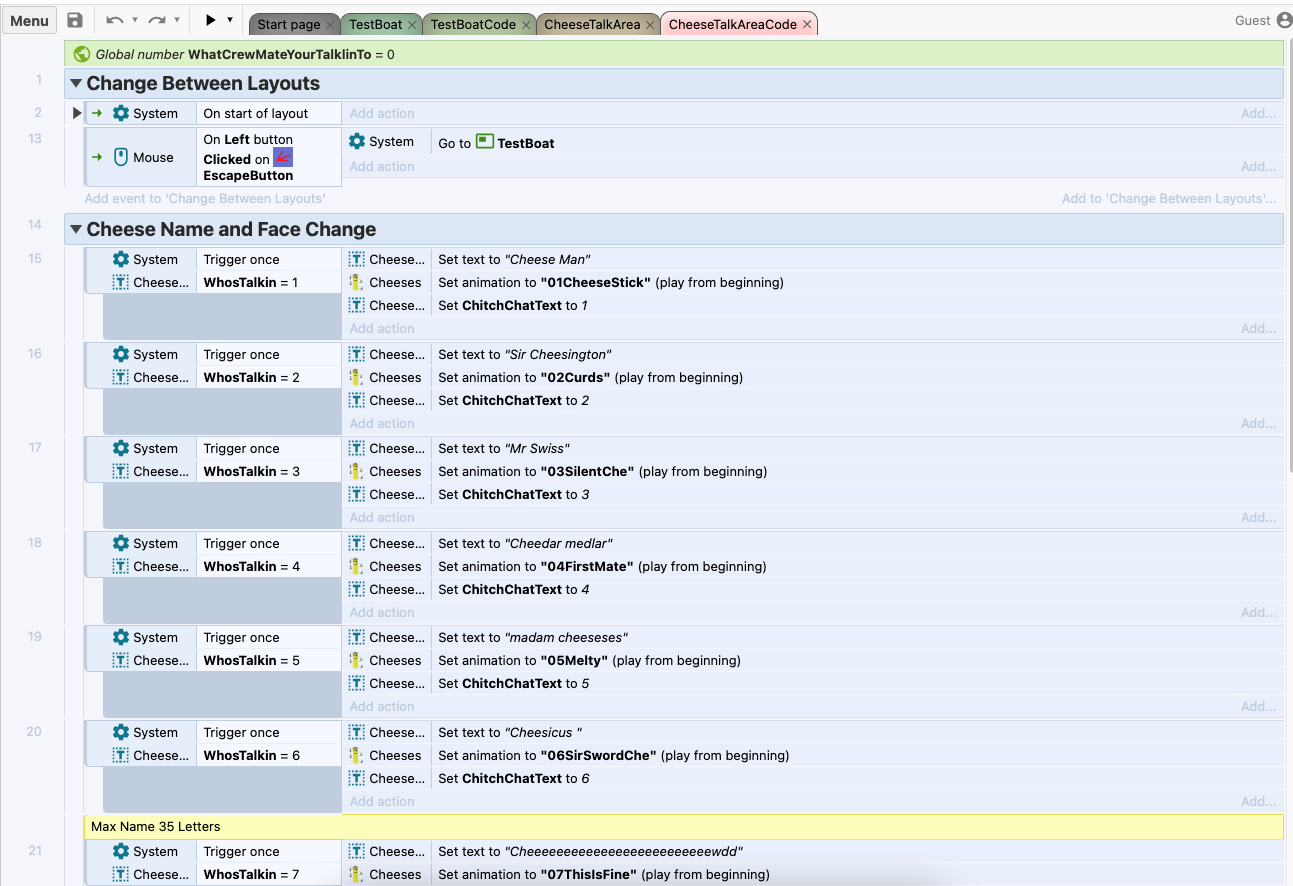The width and height of the screenshot is (1293, 886).
Task: Collapse the Change Between Layouts group
Action: pyautogui.click(x=76, y=84)
